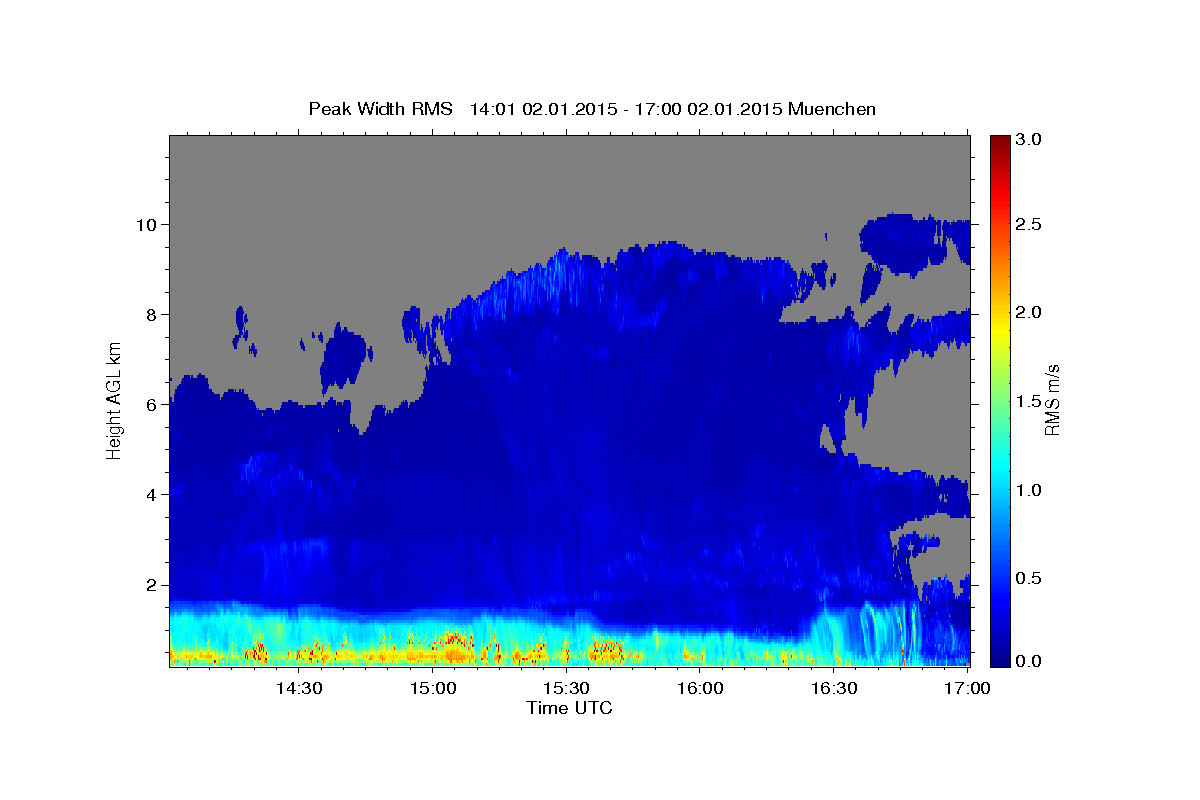
Task: Click the colorbar value 2.0
Action: coord(1029,312)
